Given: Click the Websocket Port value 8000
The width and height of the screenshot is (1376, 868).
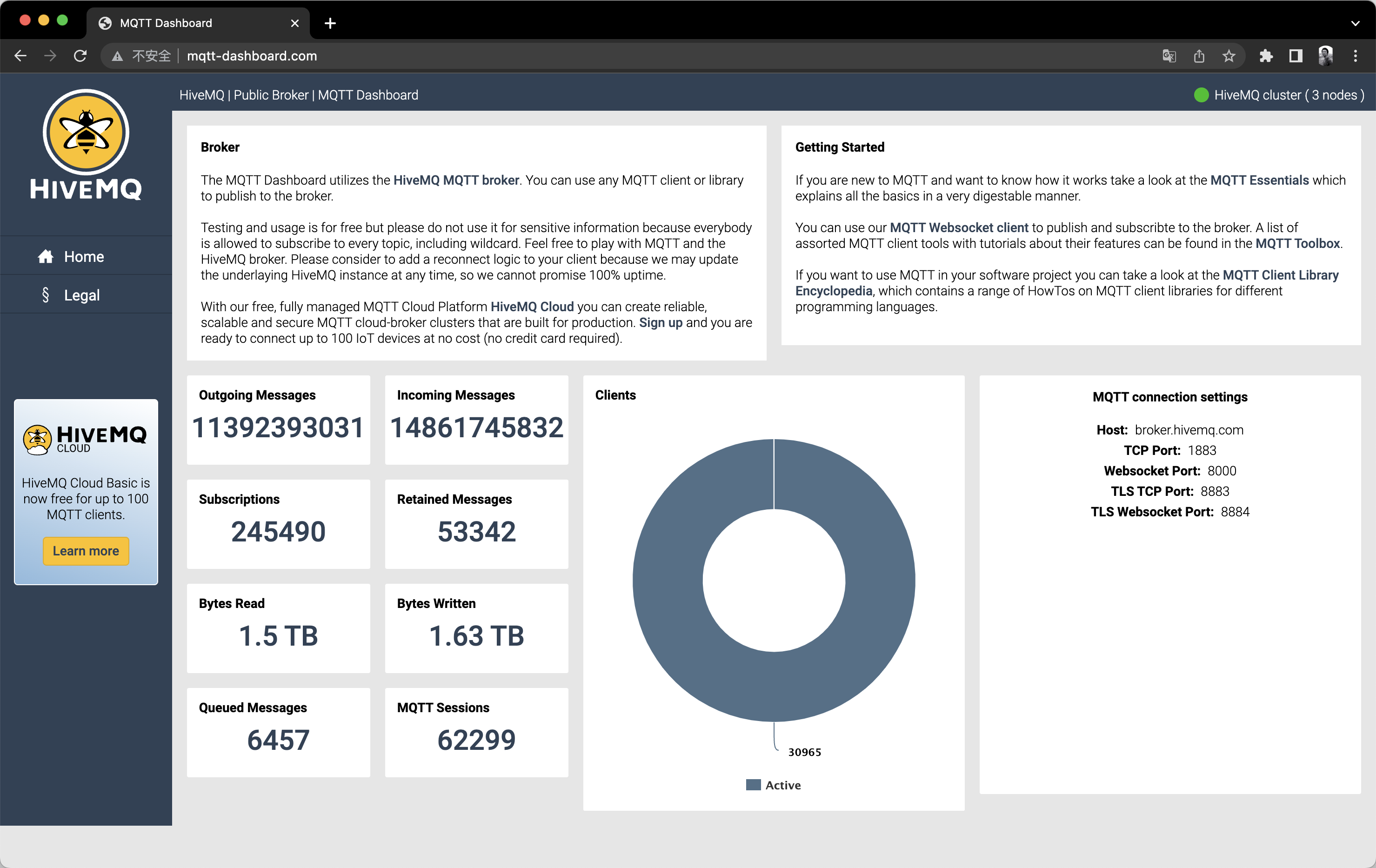Looking at the screenshot, I should [x=1222, y=471].
